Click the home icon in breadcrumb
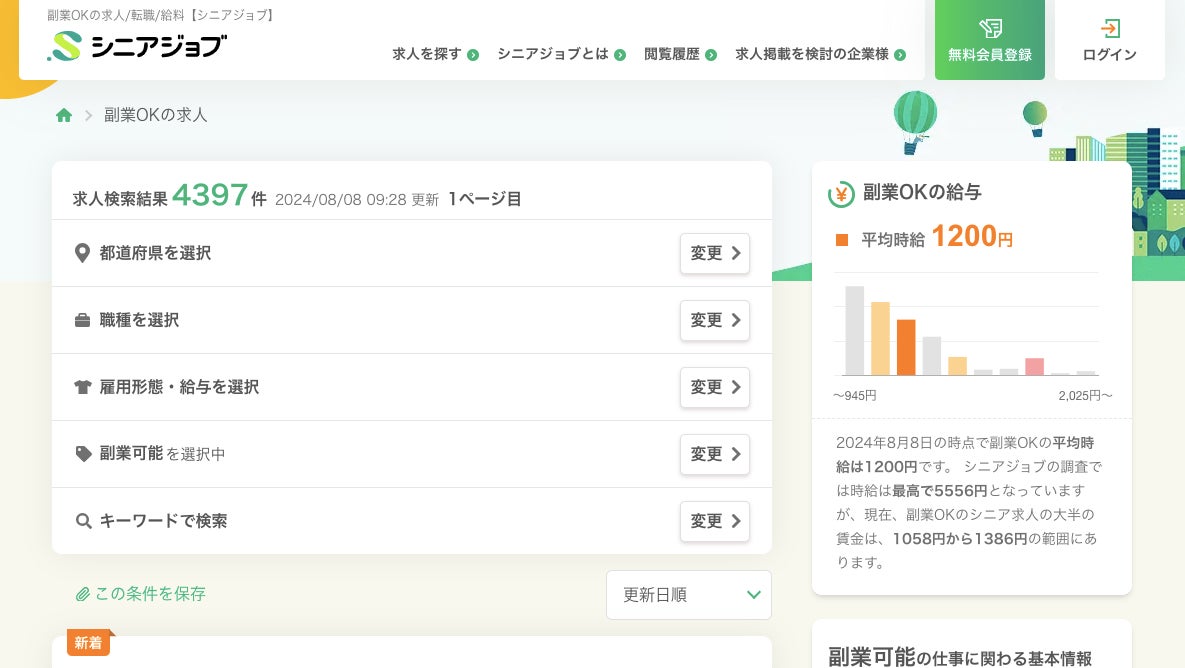1185x668 pixels. (64, 115)
